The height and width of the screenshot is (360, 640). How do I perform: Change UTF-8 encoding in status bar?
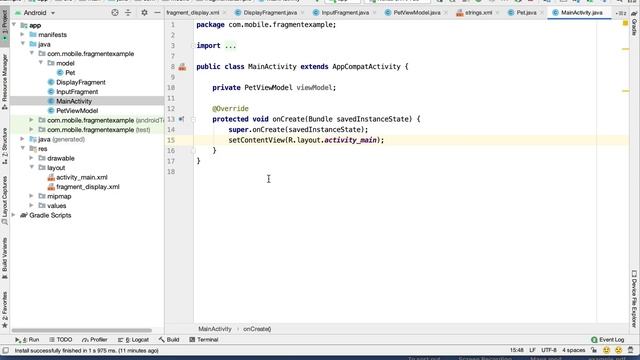coord(549,350)
